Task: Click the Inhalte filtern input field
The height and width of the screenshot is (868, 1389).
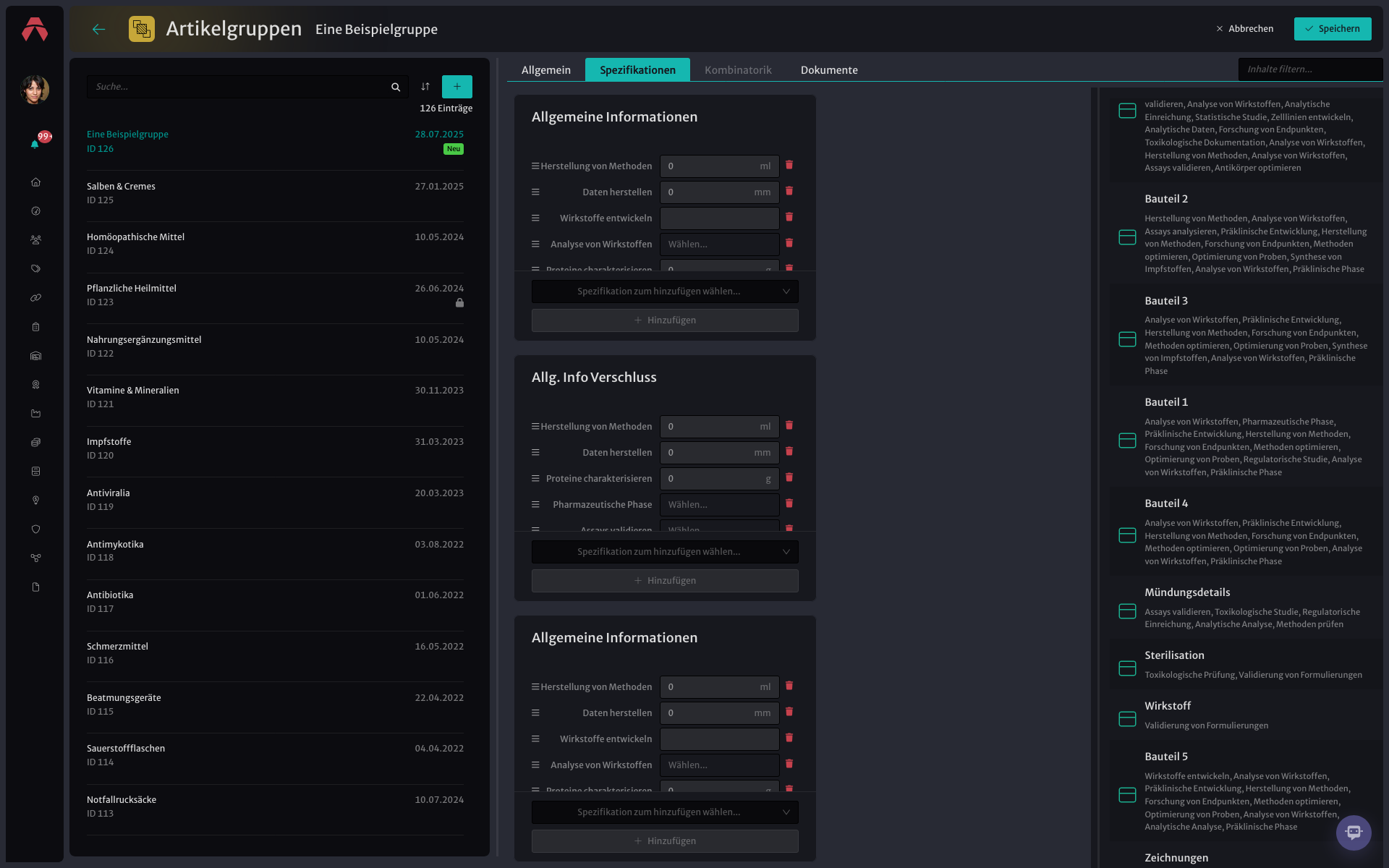Action: click(1310, 69)
